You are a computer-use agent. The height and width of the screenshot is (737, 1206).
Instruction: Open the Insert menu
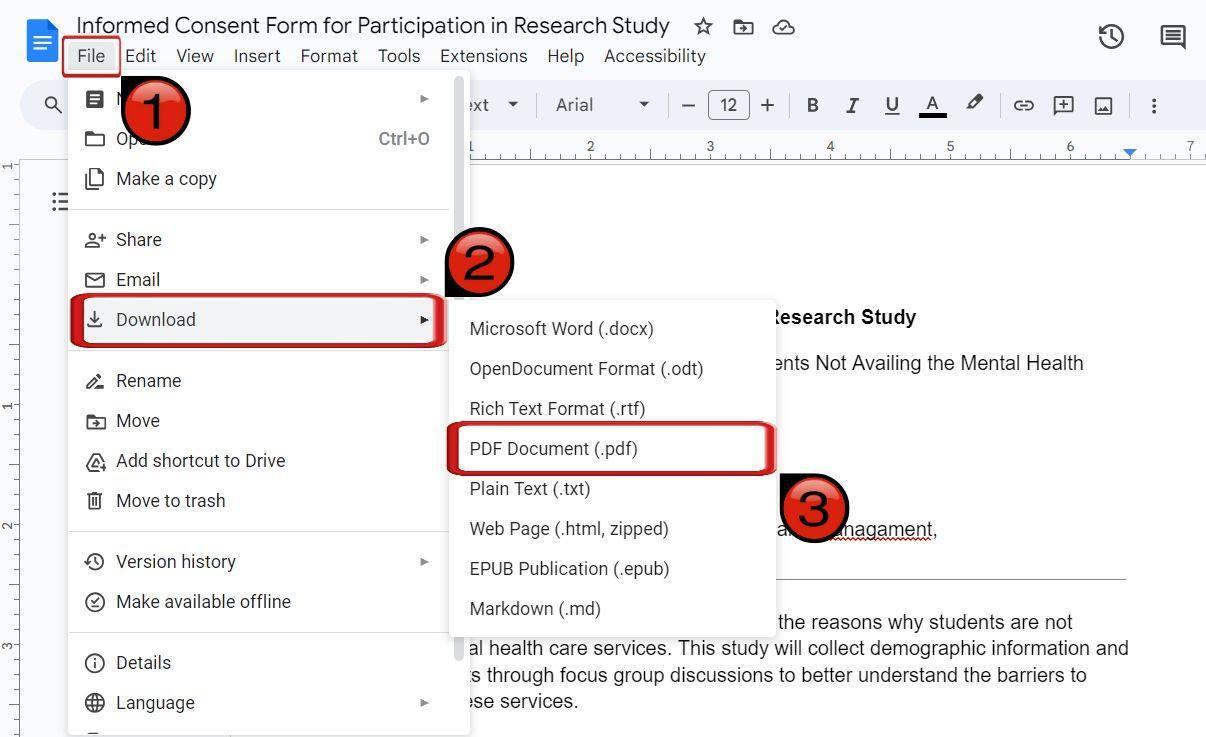[x=257, y=56]
